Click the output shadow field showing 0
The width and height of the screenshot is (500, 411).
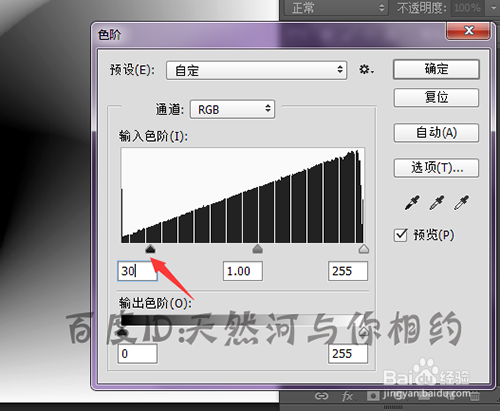(137, 354)
